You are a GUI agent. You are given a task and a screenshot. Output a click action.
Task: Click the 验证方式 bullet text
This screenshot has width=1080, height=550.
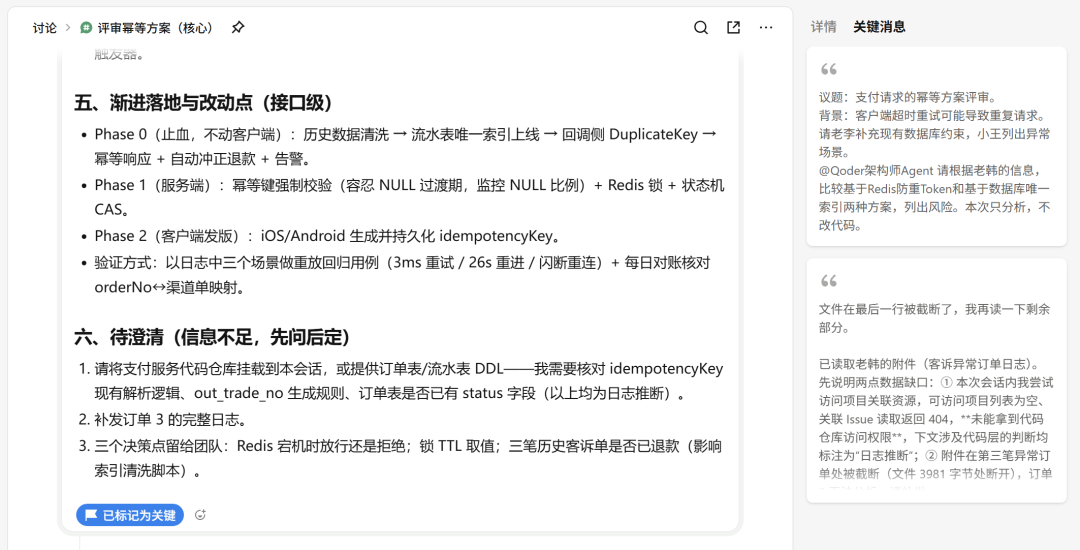[403, 275]
